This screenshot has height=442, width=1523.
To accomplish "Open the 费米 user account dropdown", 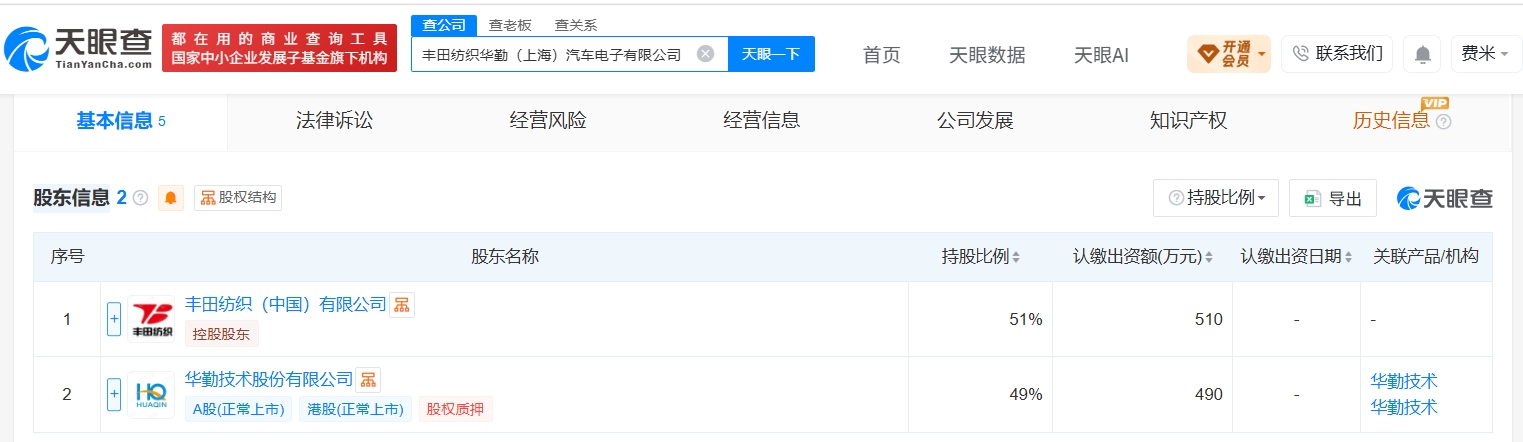I will coord(1486,54).
